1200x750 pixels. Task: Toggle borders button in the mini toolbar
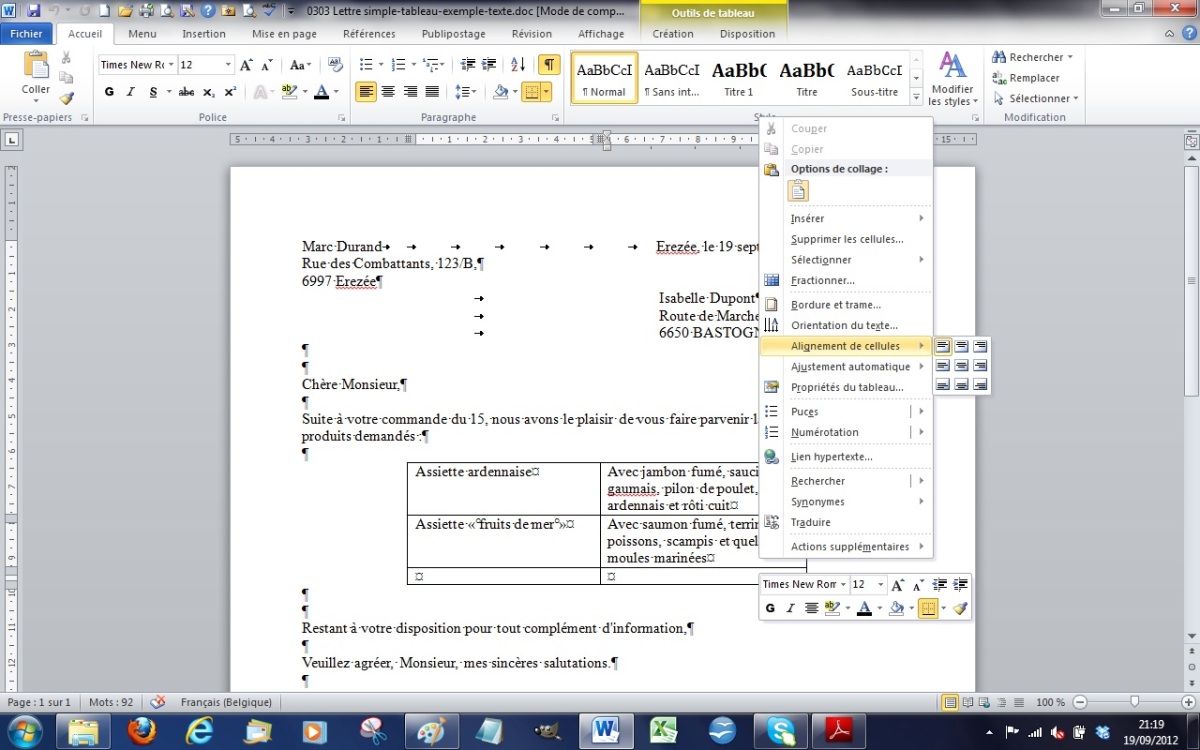click(927, 608)
